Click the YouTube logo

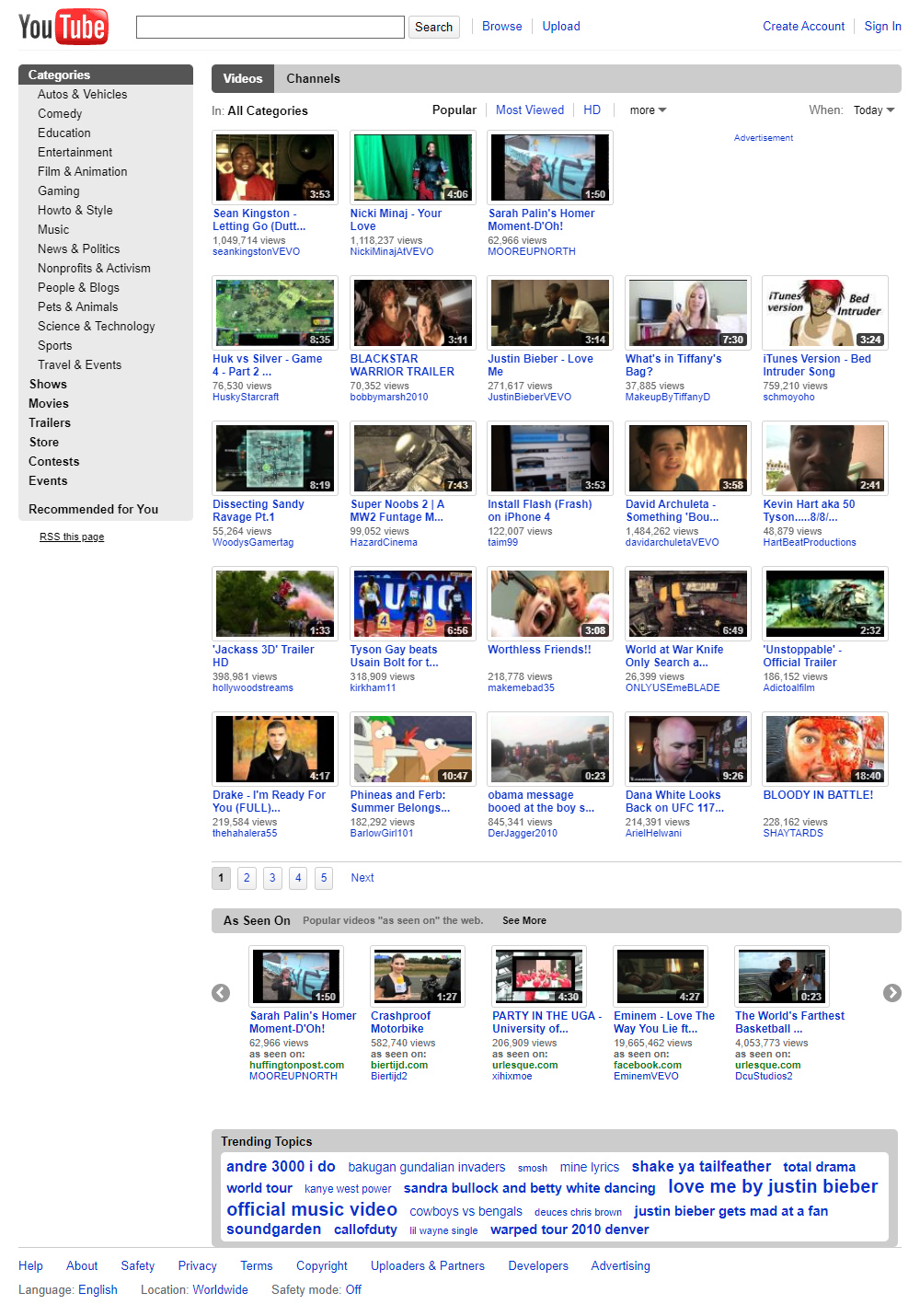tap(63, 27)
